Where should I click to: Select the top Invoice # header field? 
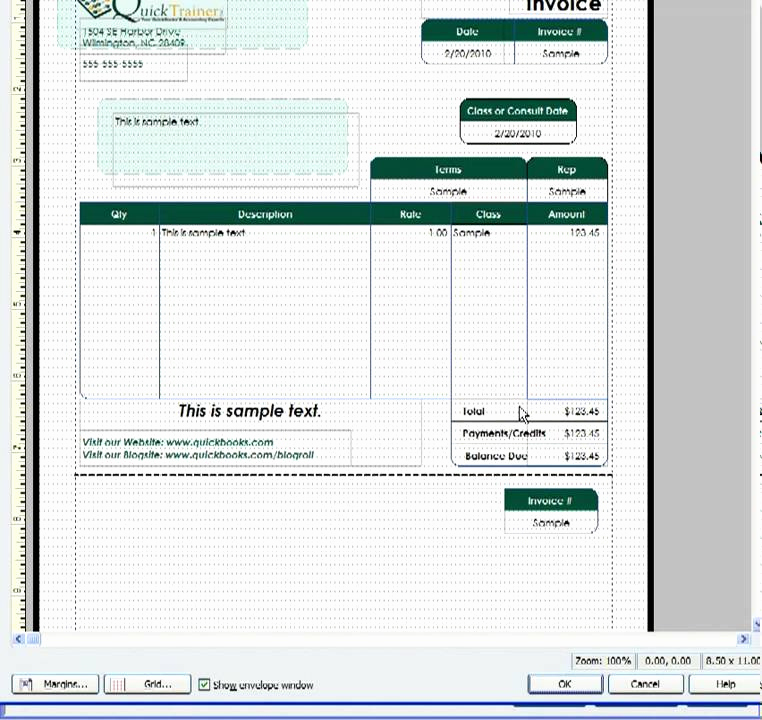click(560, 32)
